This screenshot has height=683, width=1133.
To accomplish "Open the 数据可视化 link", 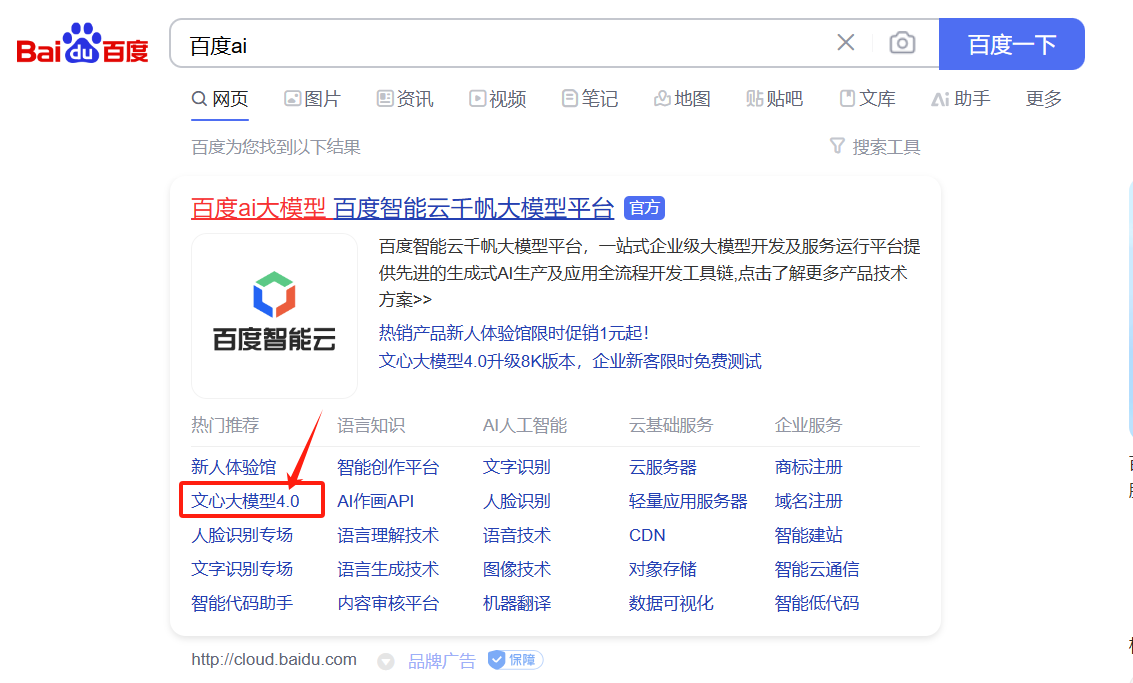I will point(671,603).
